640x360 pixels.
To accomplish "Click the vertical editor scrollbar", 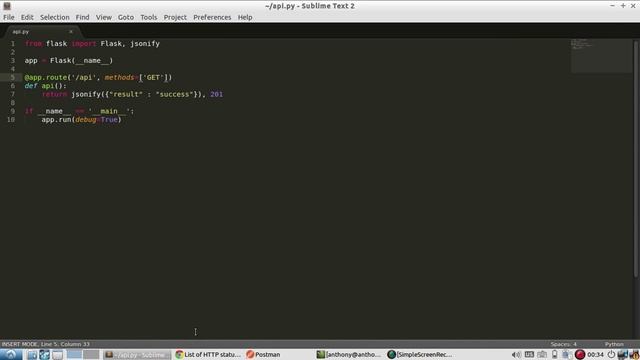I will (636, 159).
